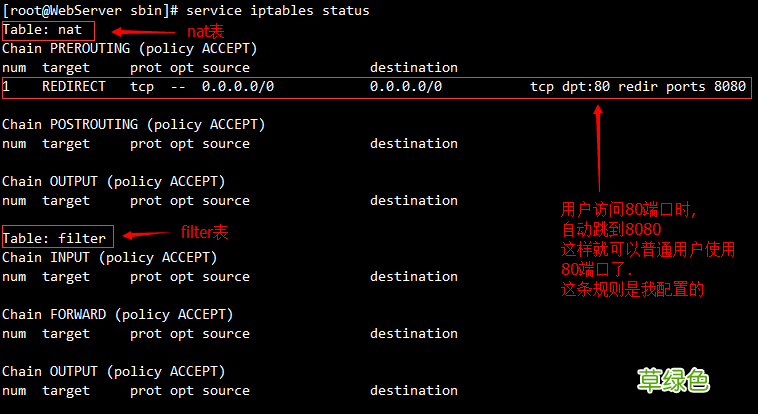The height and width of the screenshot is (414, 758).
Task: Click the [root@WebServer sbin]# prompt
Action: tap(91, 10)
